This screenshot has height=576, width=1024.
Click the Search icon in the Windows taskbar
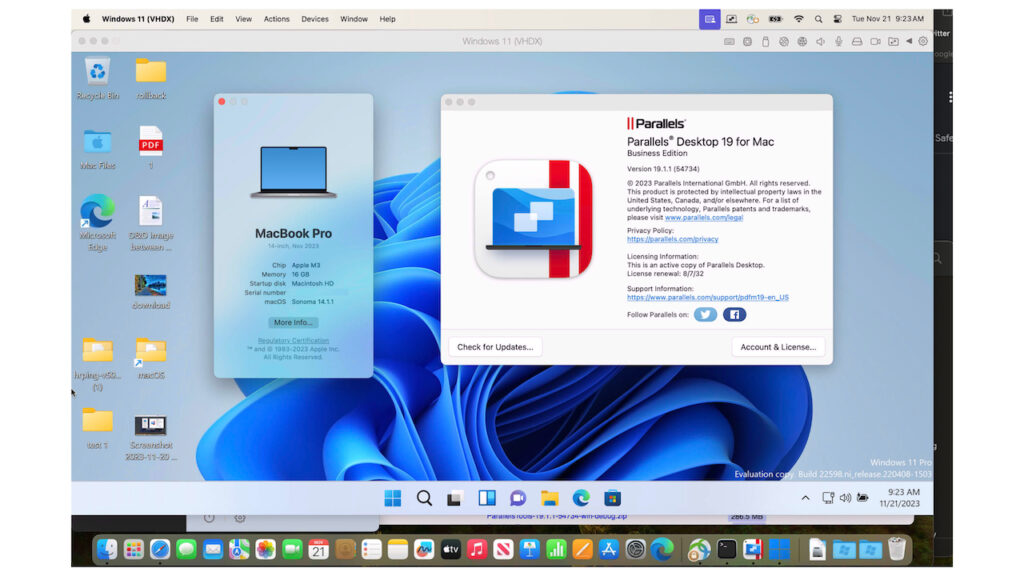[x=424, y=496]
